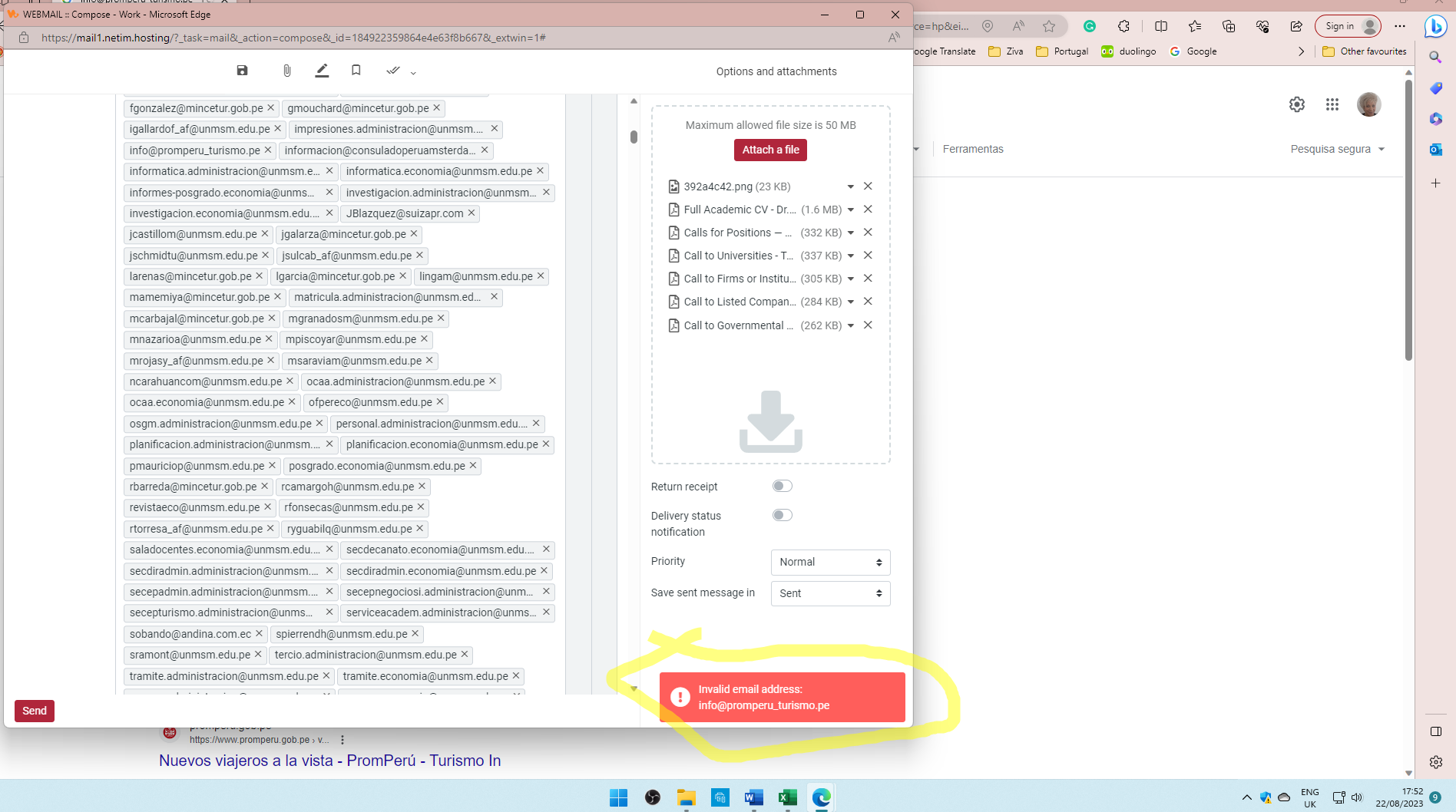Click the 392a4c42.png attachment name
This screenshot has height=812, width=1456.
718,186
